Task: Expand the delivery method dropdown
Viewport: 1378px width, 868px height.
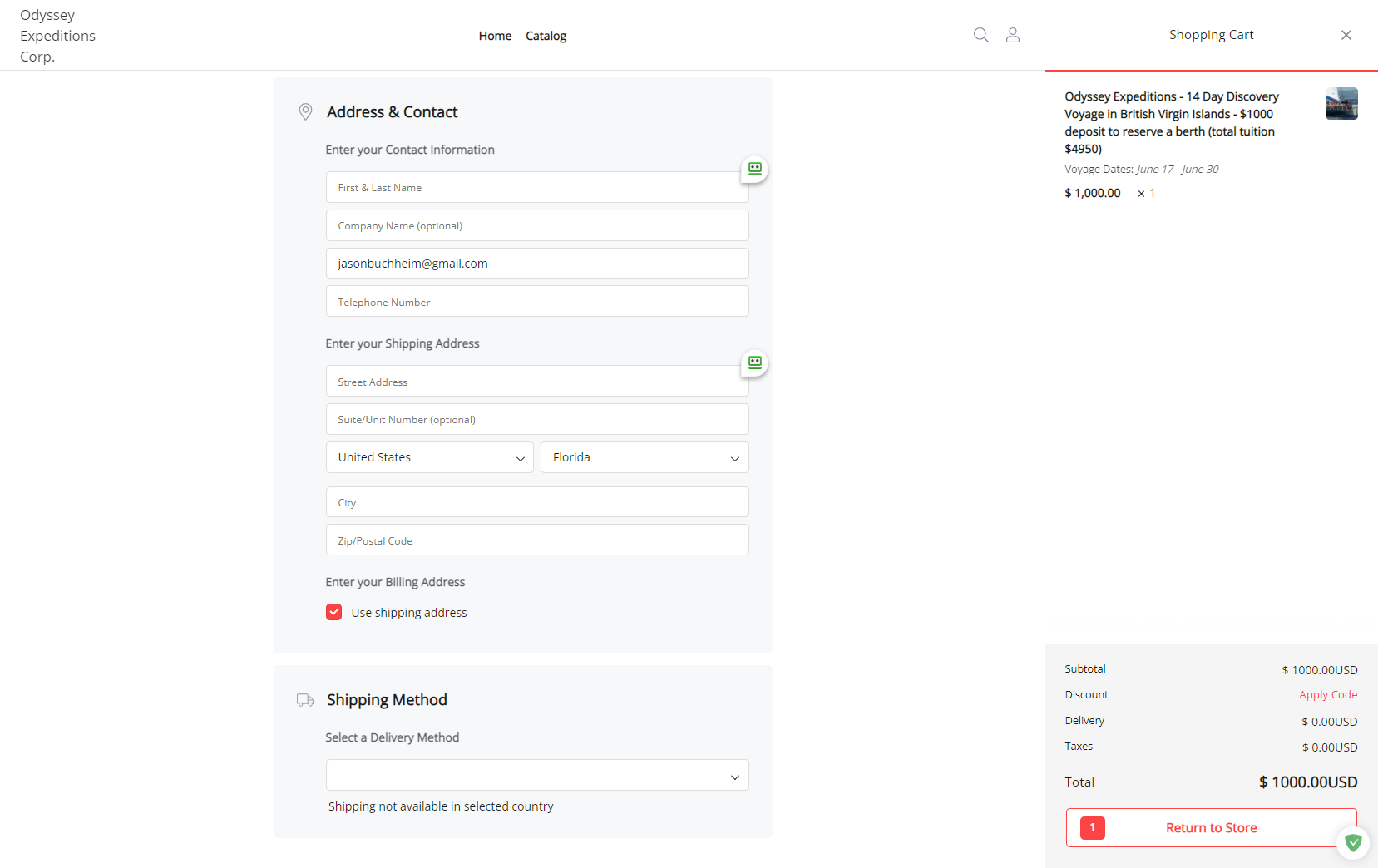Action: [537, 775]
